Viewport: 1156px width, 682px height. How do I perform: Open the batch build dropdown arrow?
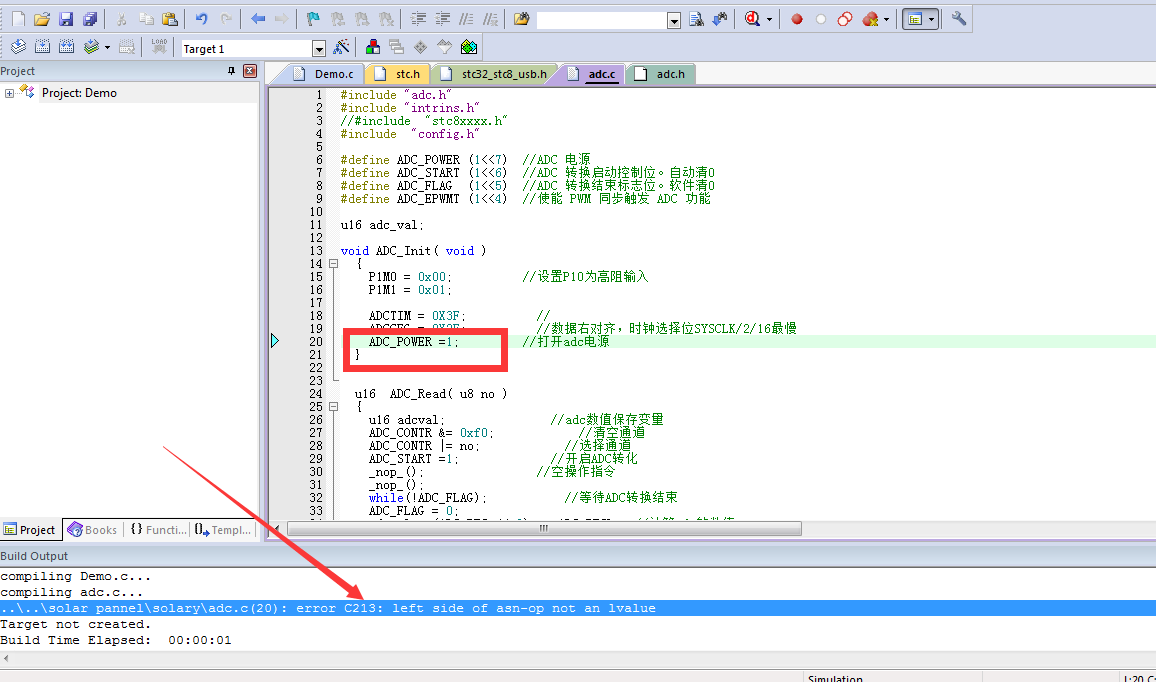coord(108,47)
